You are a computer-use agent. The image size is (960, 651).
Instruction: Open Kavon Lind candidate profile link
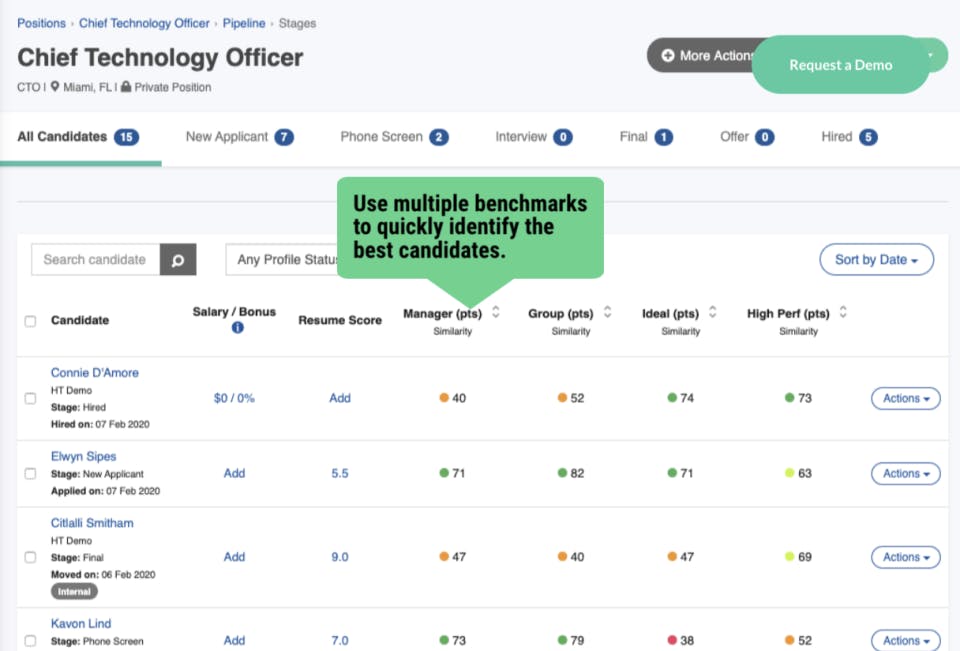coord(81,623)
